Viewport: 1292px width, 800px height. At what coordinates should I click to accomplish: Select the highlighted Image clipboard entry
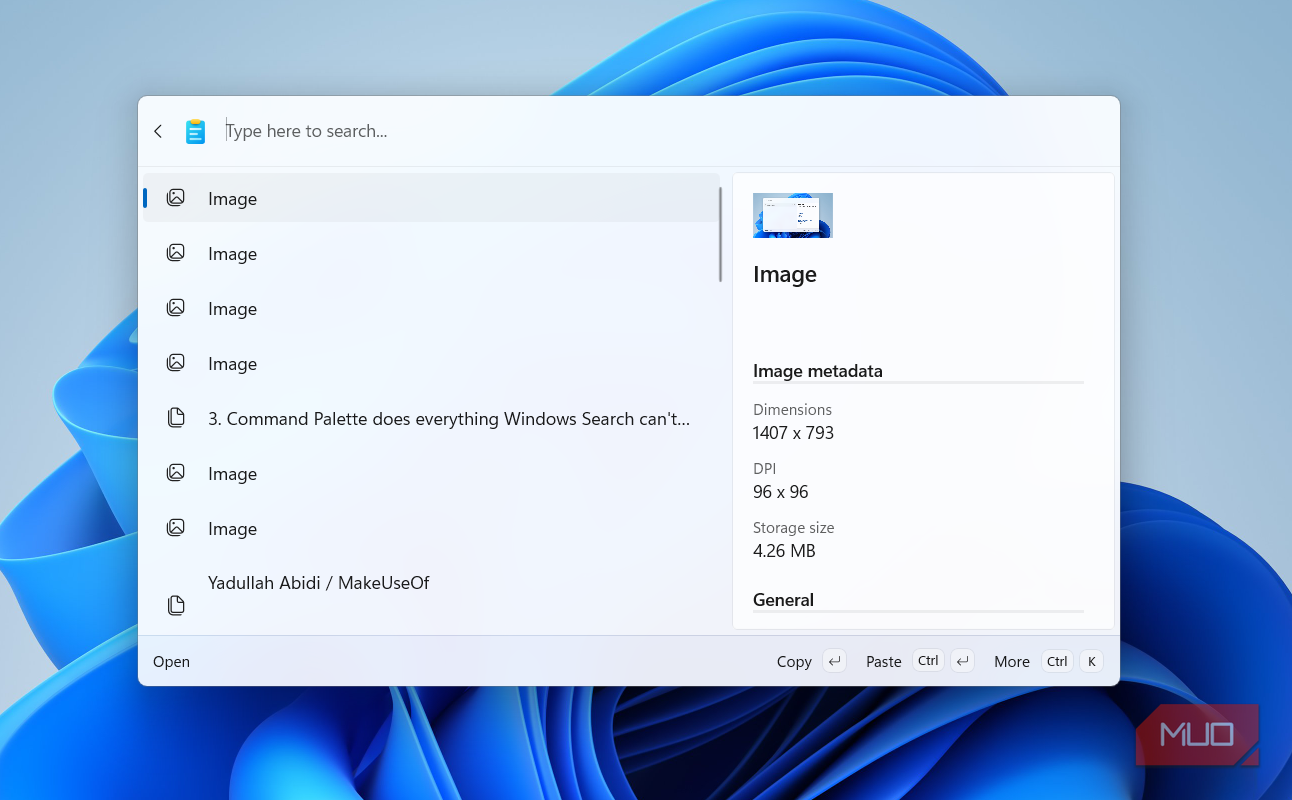pyautogui.click(x=431, y=198)
